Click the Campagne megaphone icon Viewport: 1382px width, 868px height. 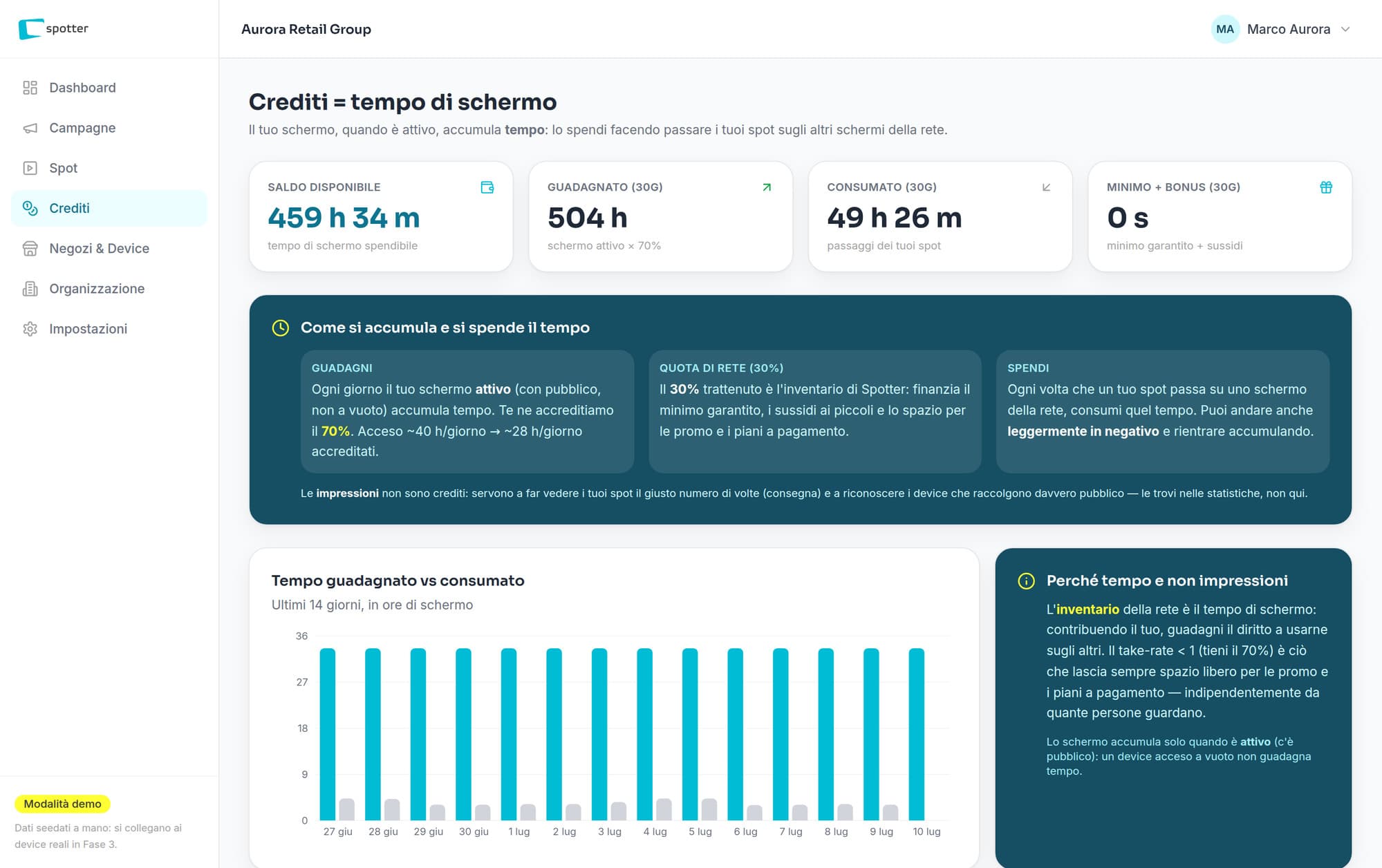point(30,128)
